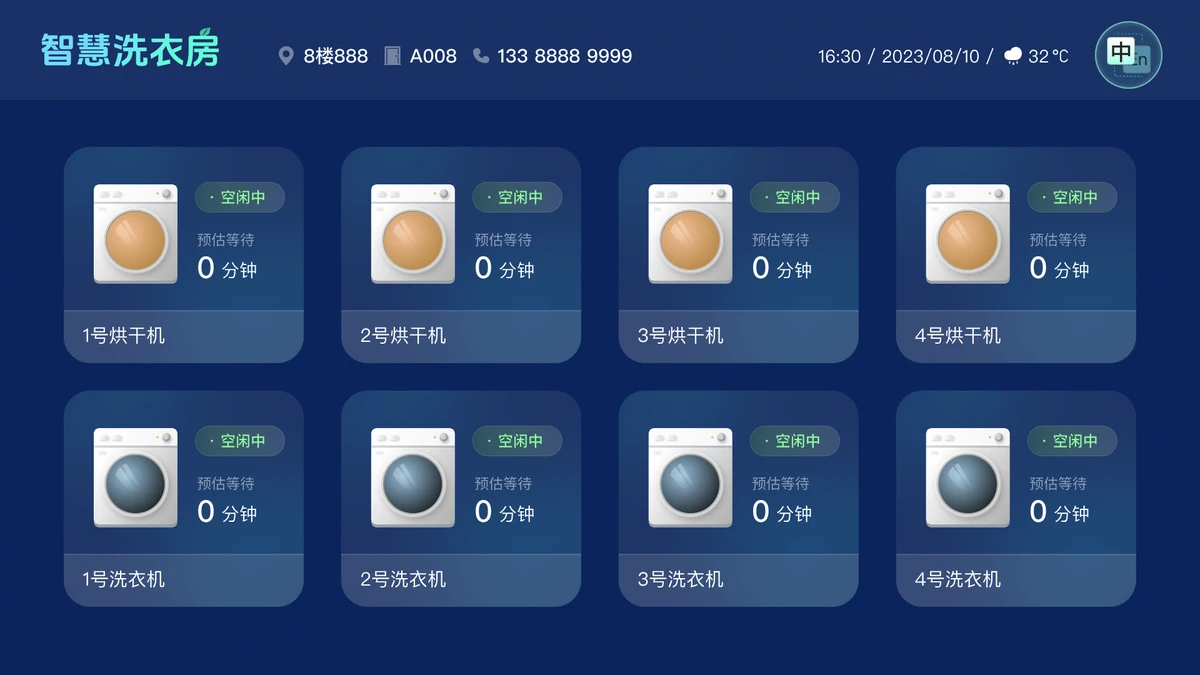1200x675 pixels.
Task: Click the washing machine icon on the 4号洗衣机 card
Action: [968, 477]
